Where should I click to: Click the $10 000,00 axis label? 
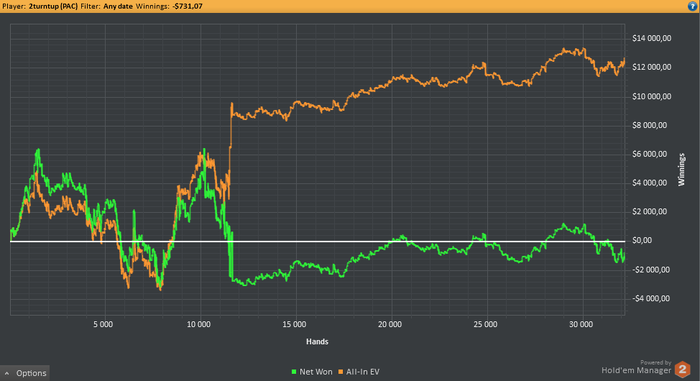(651, 96)
